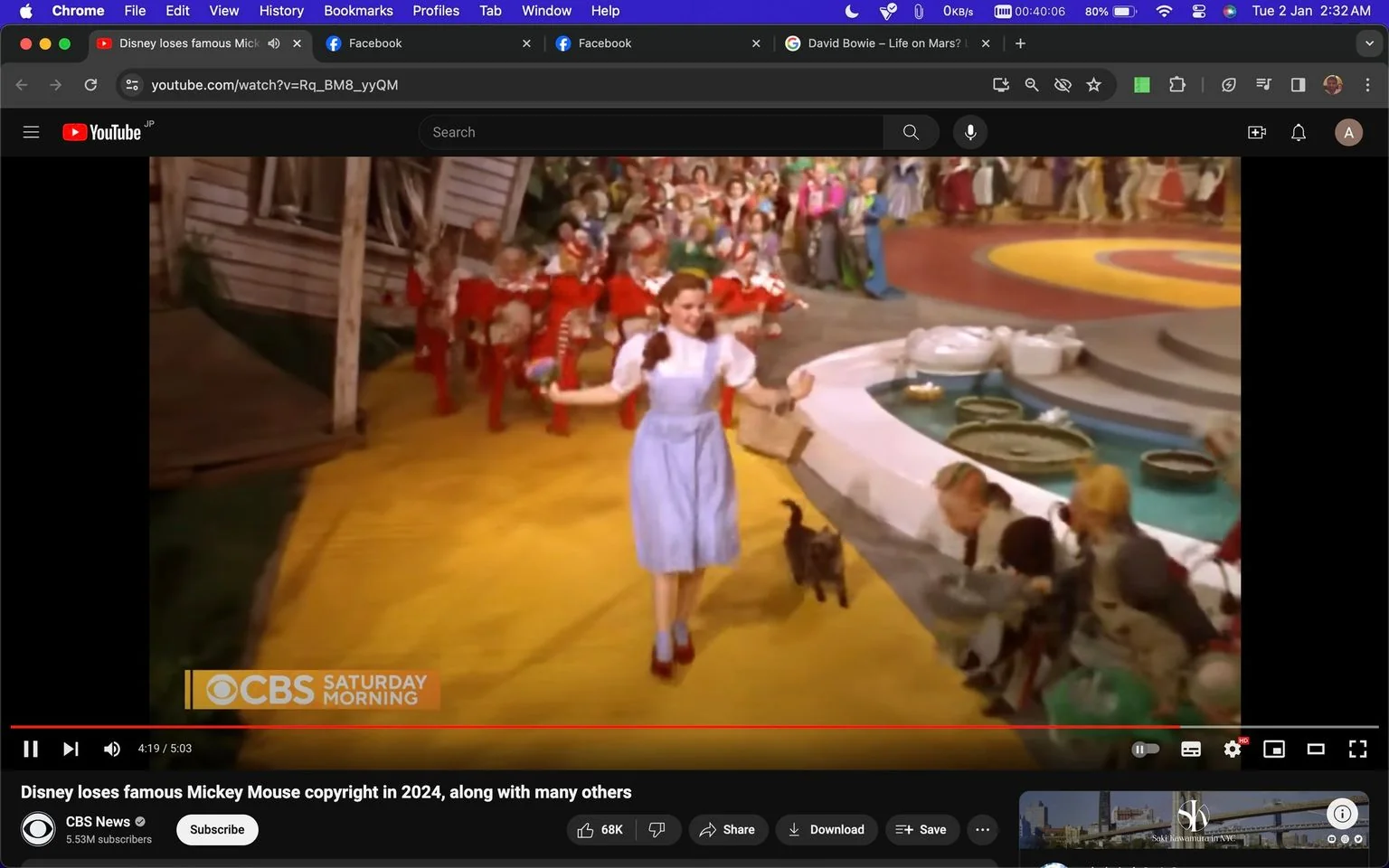Subscribe to CBS News
The image size is (1389, 868).
[217, 829]
